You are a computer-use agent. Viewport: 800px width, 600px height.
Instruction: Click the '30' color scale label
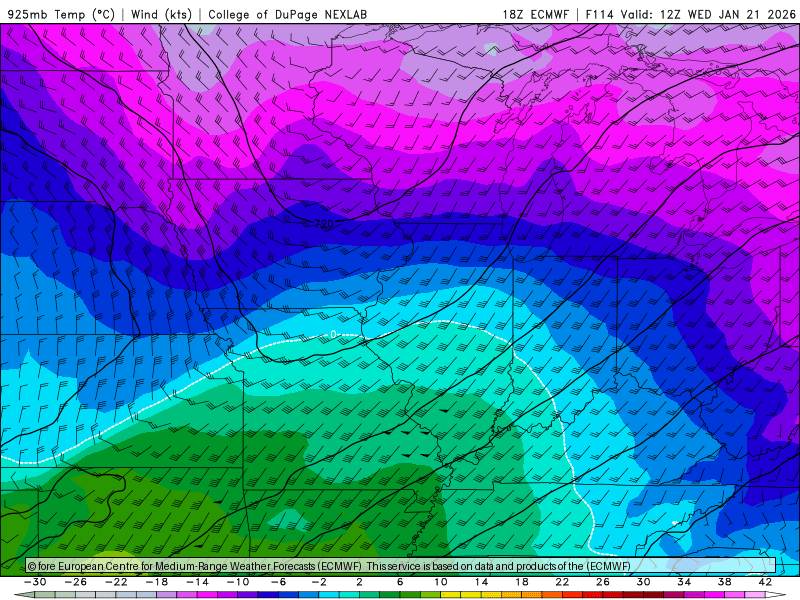click(643, 582)
